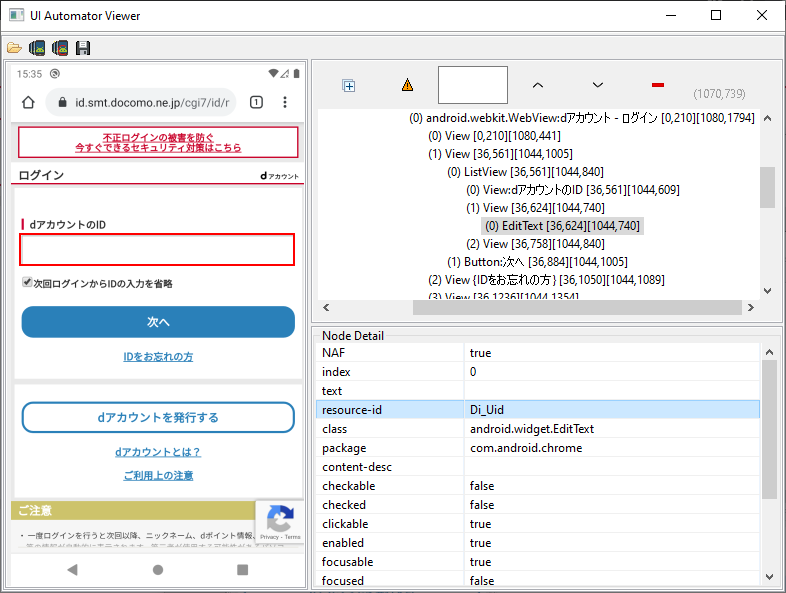
Task: Capture a device screenshot with the first phone icon
Action: [37, 48]
